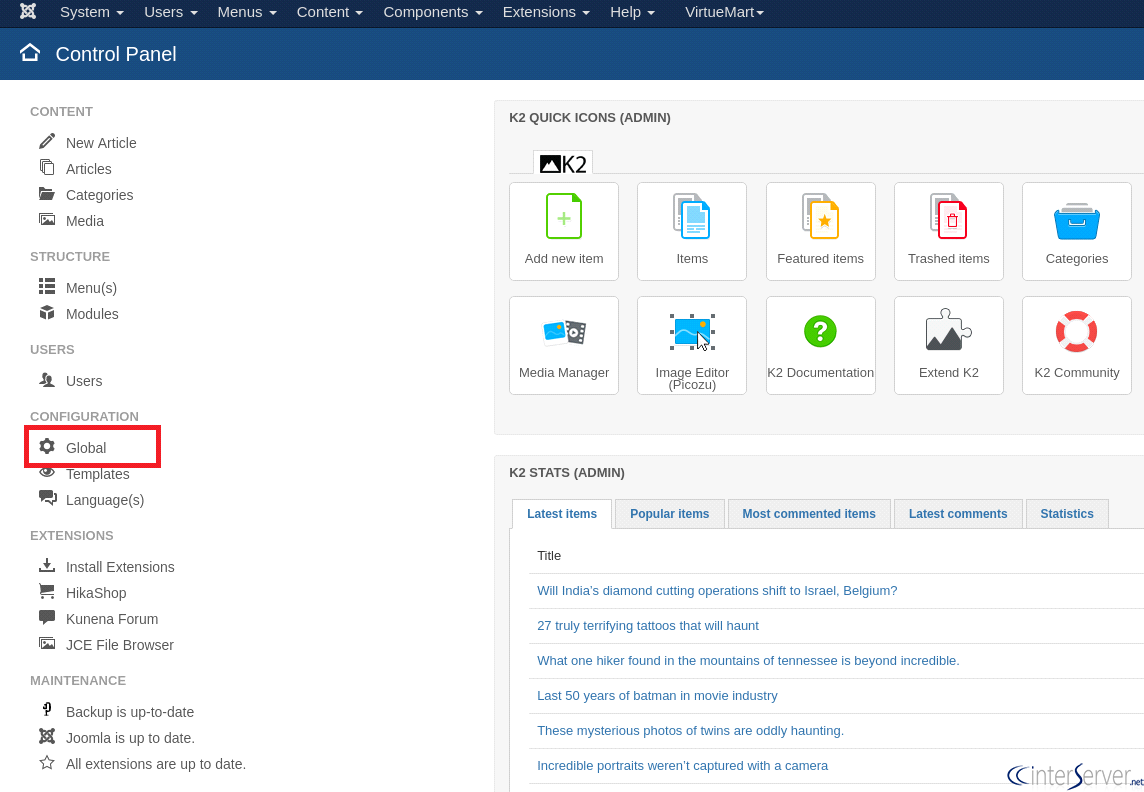1144x792 pixels.
Task: Open the VirtueMart dropdown menu
Action: [x=724, y=12]
